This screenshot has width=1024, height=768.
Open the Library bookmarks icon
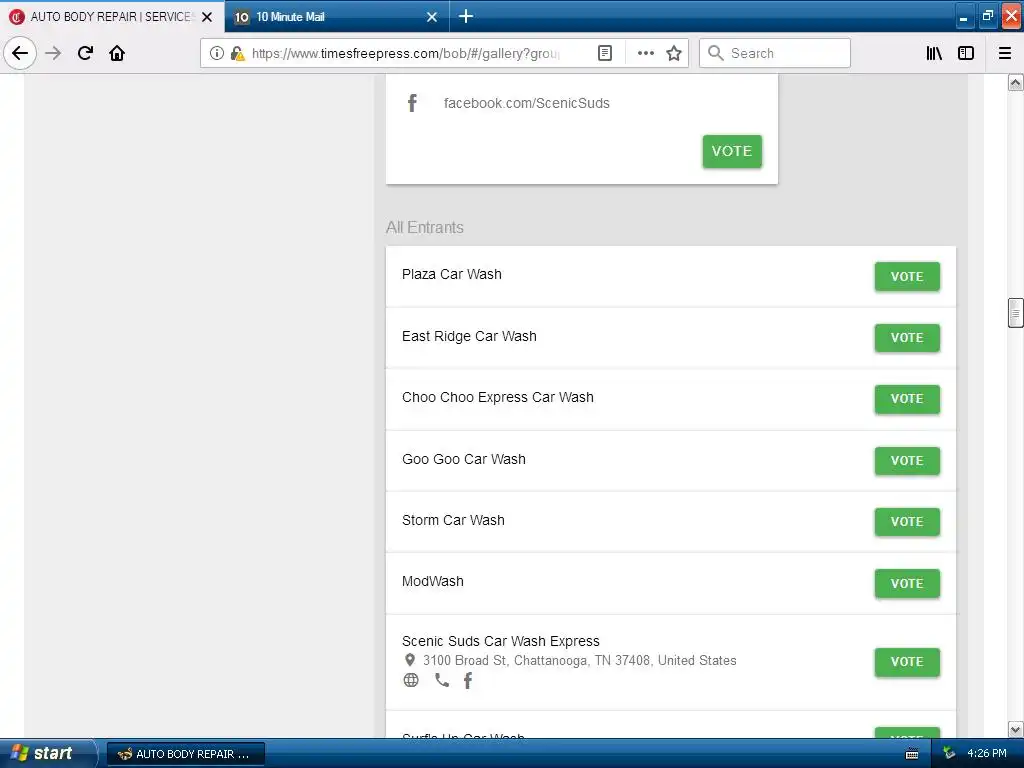(934, 53)
